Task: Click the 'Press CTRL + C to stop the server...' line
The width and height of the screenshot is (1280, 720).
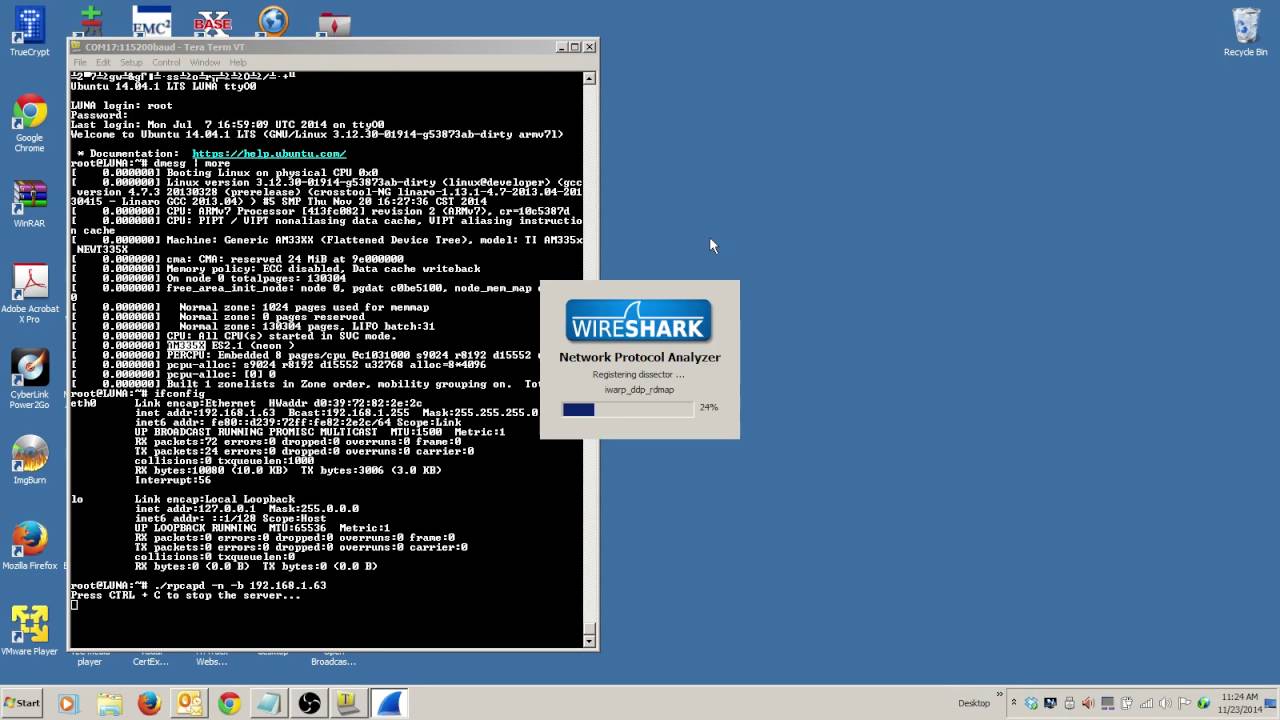Action: point(186,595)
